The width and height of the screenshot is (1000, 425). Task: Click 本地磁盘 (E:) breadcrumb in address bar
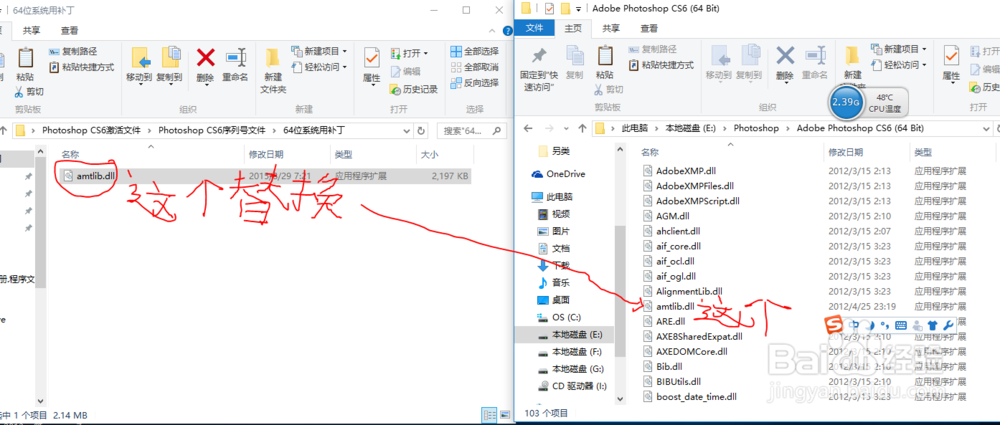691,128
